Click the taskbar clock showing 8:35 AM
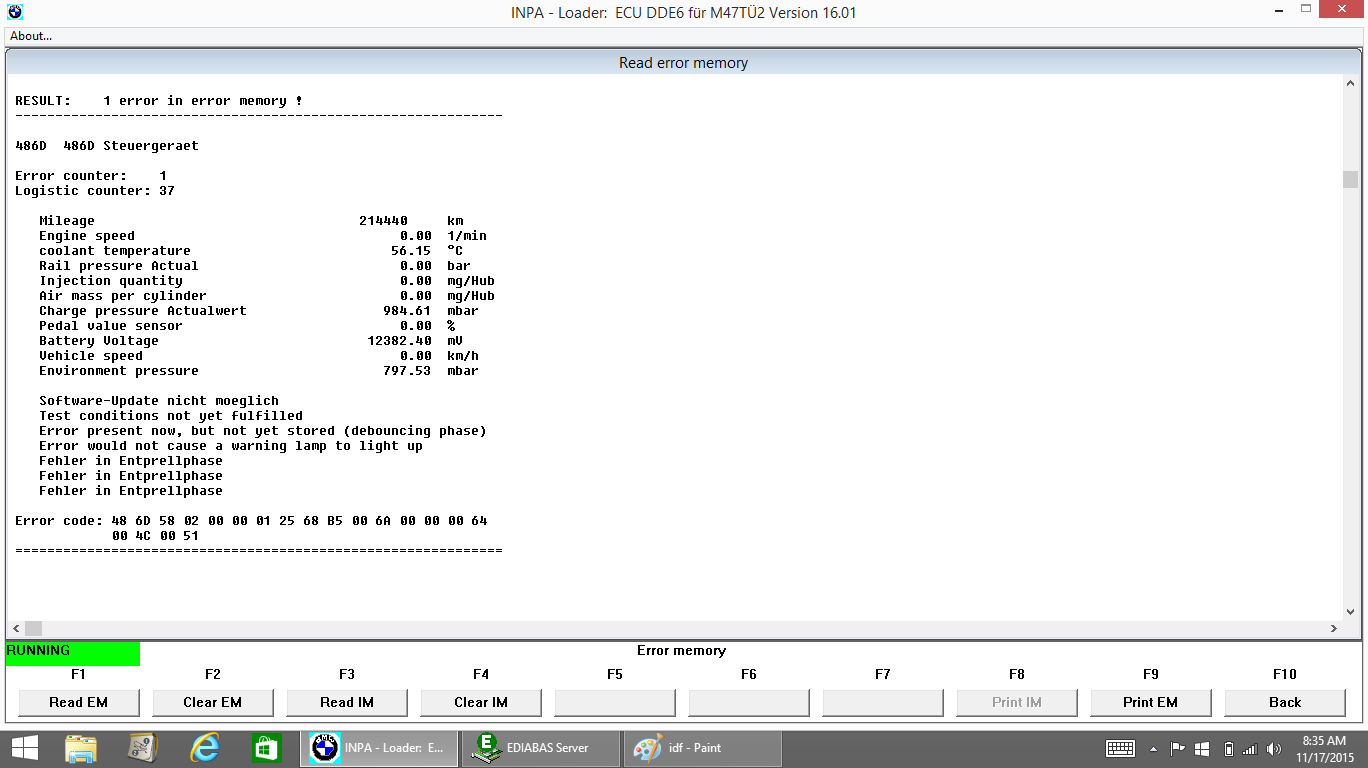 click(1325, 748)
